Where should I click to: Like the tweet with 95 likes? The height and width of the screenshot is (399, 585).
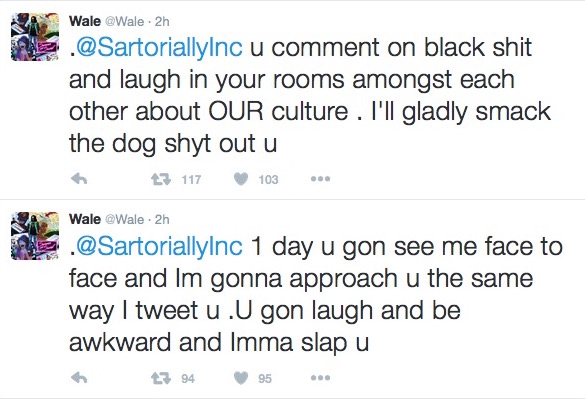click(x=241, y=378)
